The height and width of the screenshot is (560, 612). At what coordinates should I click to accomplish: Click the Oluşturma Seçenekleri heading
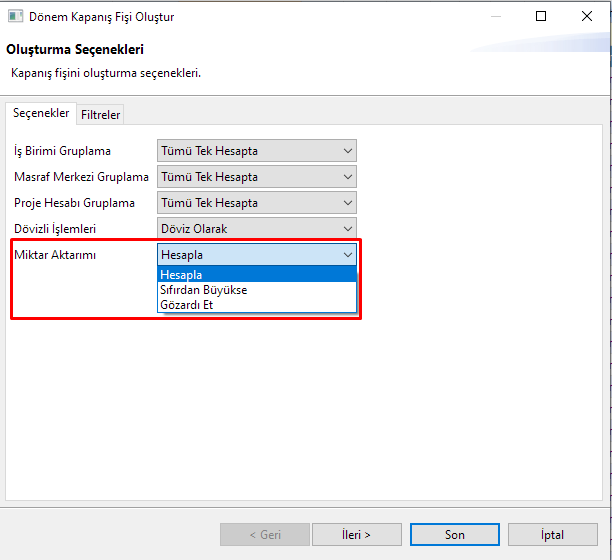[75, 50]
